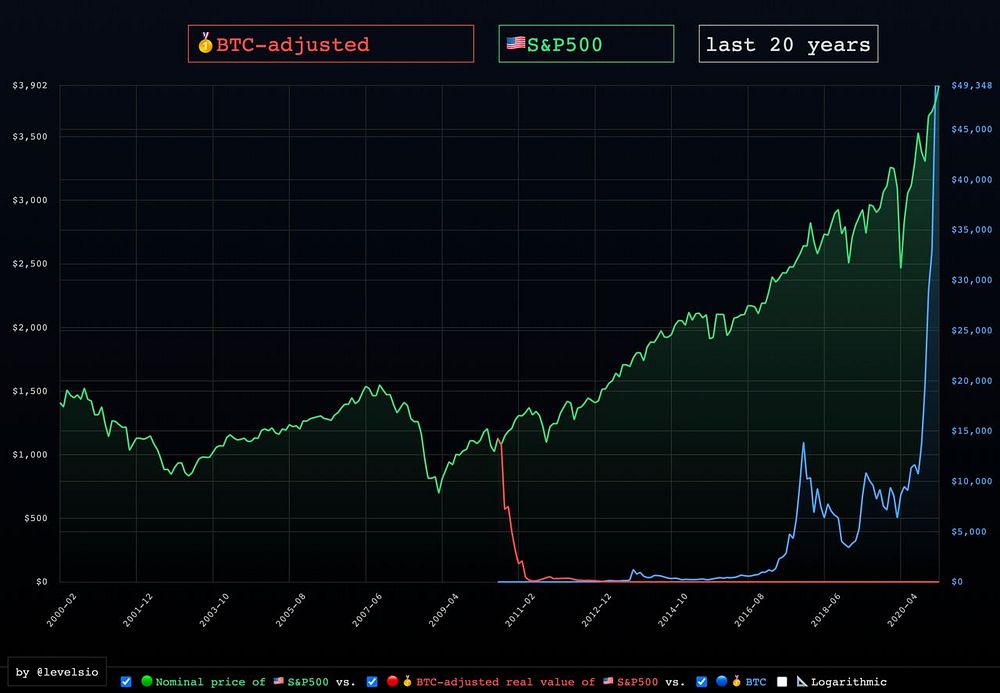Click the 2011-02 date axis label

point(520,609)
